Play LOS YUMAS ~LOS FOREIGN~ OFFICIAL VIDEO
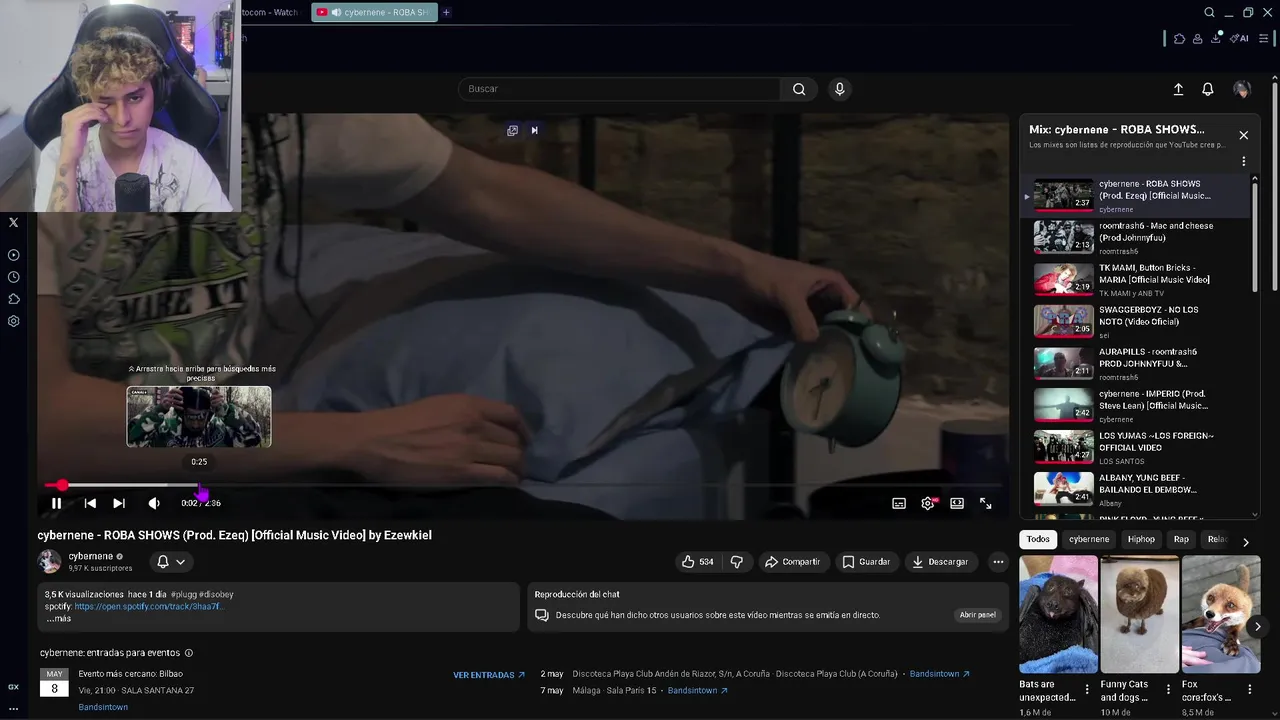 [1135, 447]
